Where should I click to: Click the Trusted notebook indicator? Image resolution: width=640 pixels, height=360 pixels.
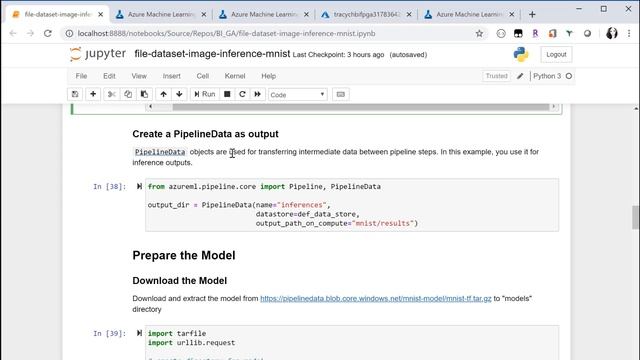(x=496, y=76)
